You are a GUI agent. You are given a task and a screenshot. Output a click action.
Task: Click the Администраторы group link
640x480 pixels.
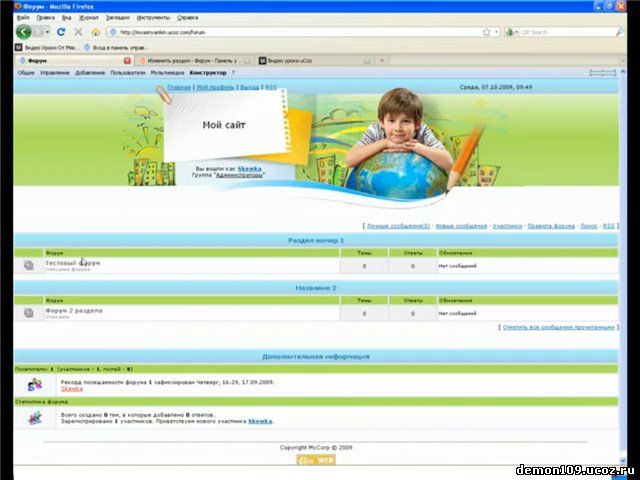pos(239,175)
